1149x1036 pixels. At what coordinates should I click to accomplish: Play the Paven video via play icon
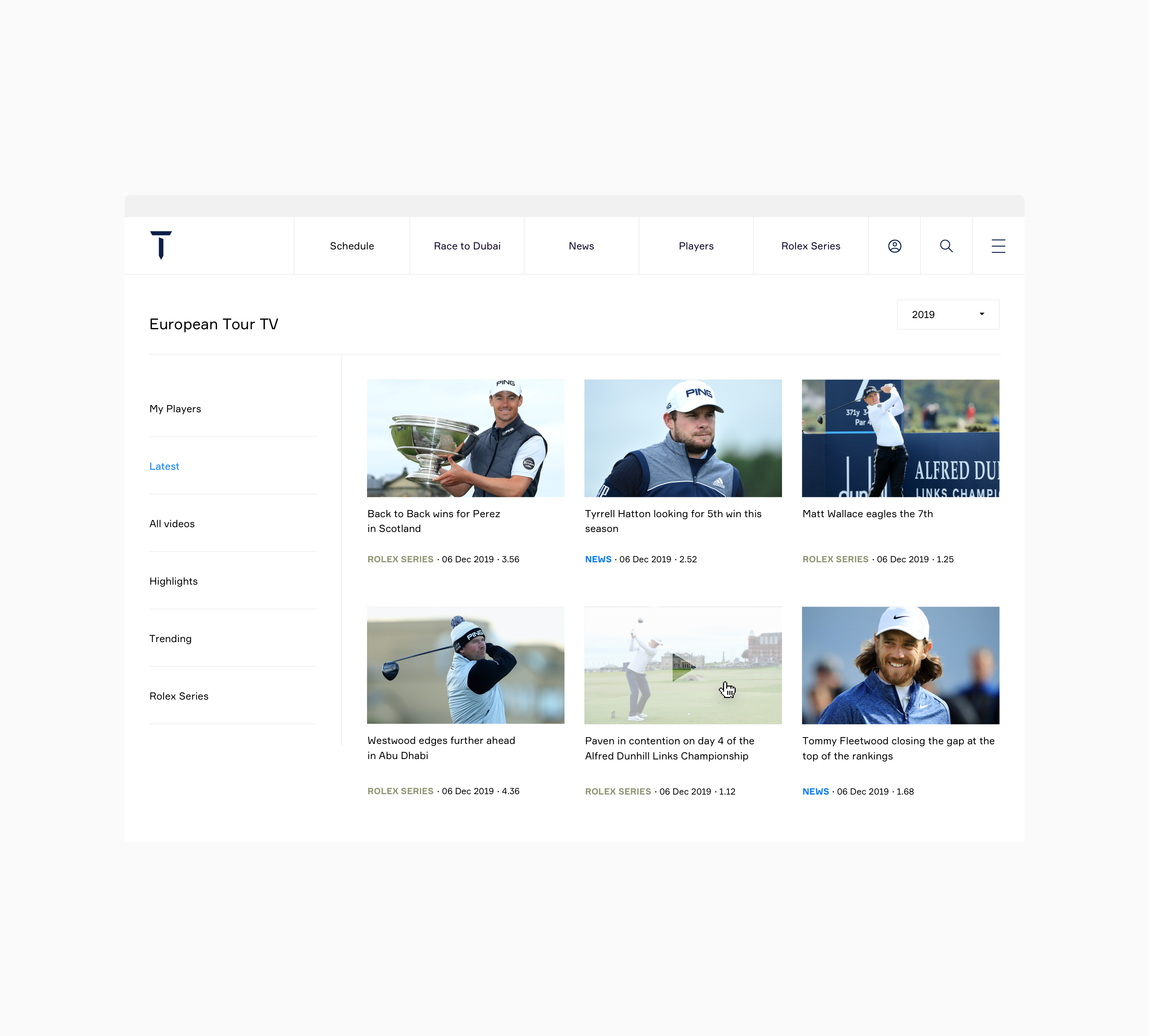tap(682, 666)
